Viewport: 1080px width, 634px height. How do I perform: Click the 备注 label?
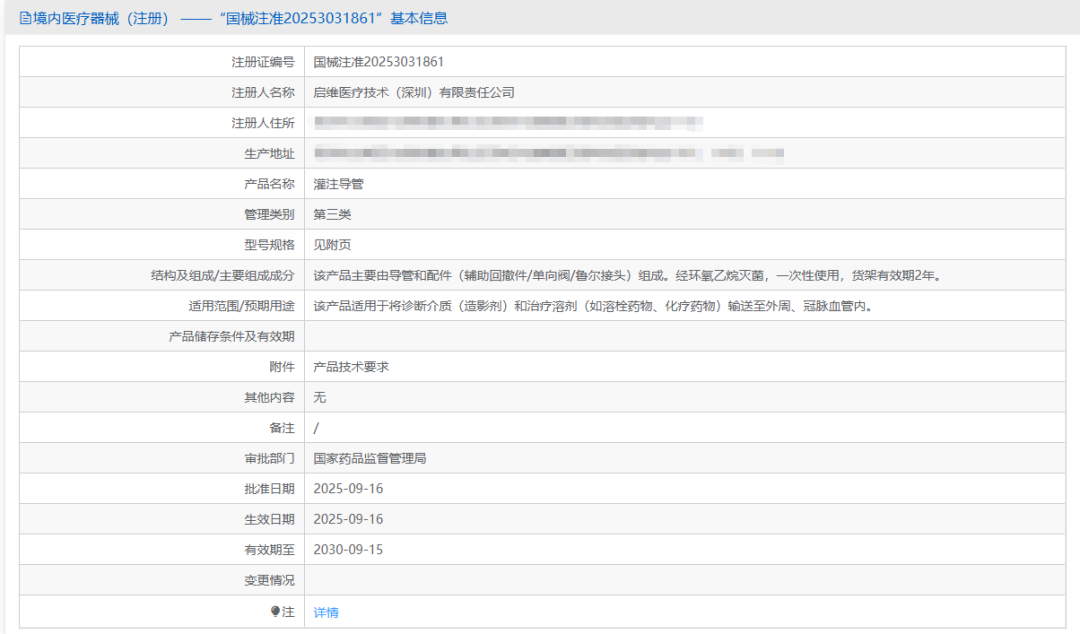(282, 427)
